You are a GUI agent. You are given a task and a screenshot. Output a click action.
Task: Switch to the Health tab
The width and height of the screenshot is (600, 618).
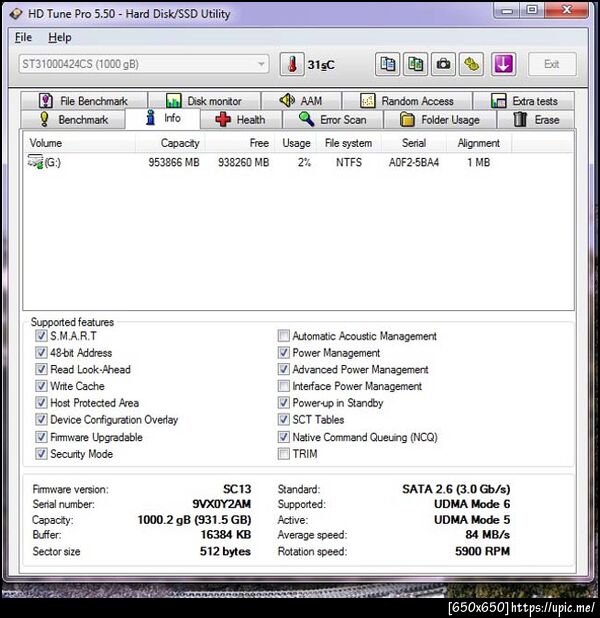click(x=241, y=119)
